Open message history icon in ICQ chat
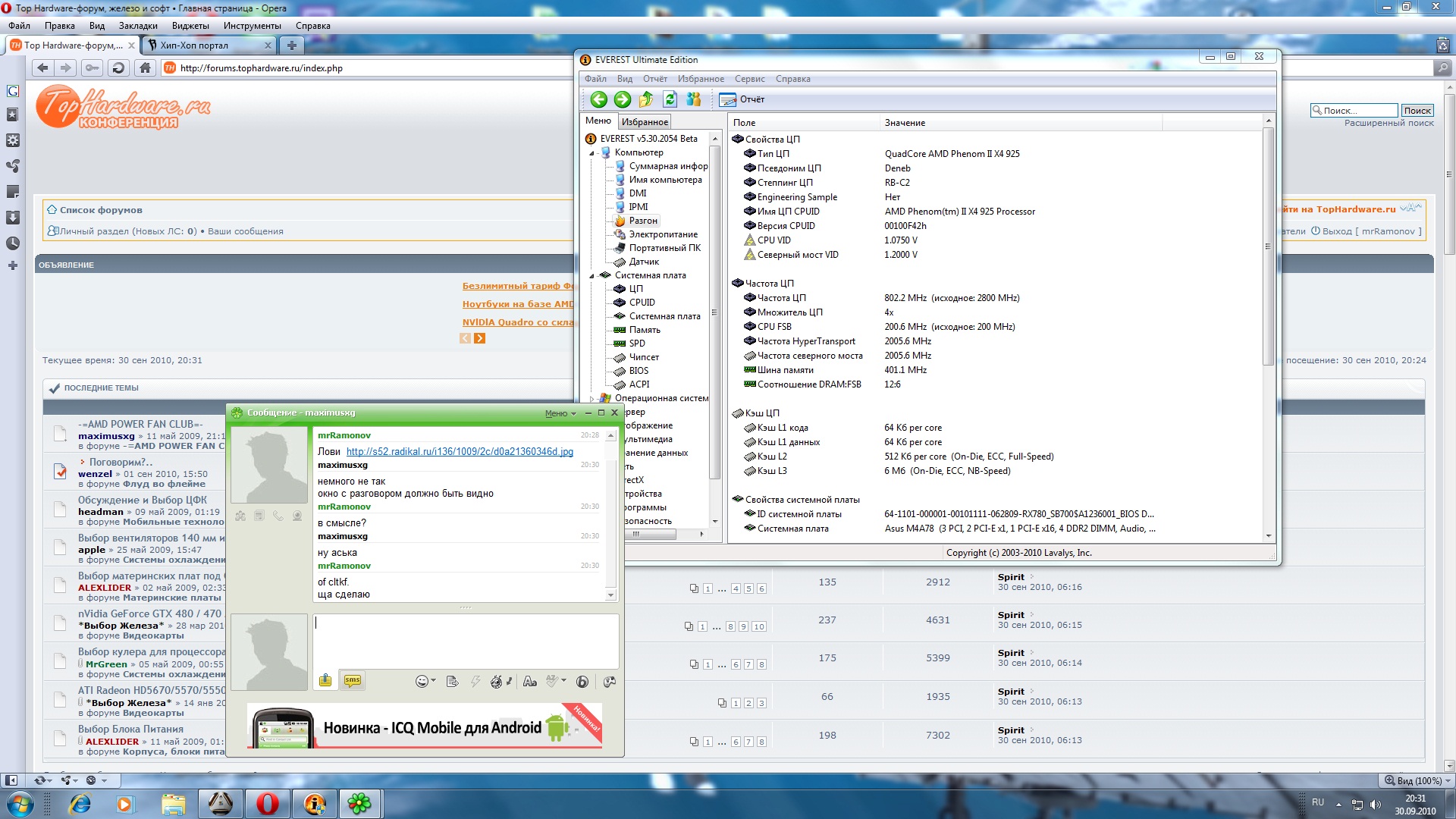The width and height of the screenshot is (1456, 819). (453, 682)
